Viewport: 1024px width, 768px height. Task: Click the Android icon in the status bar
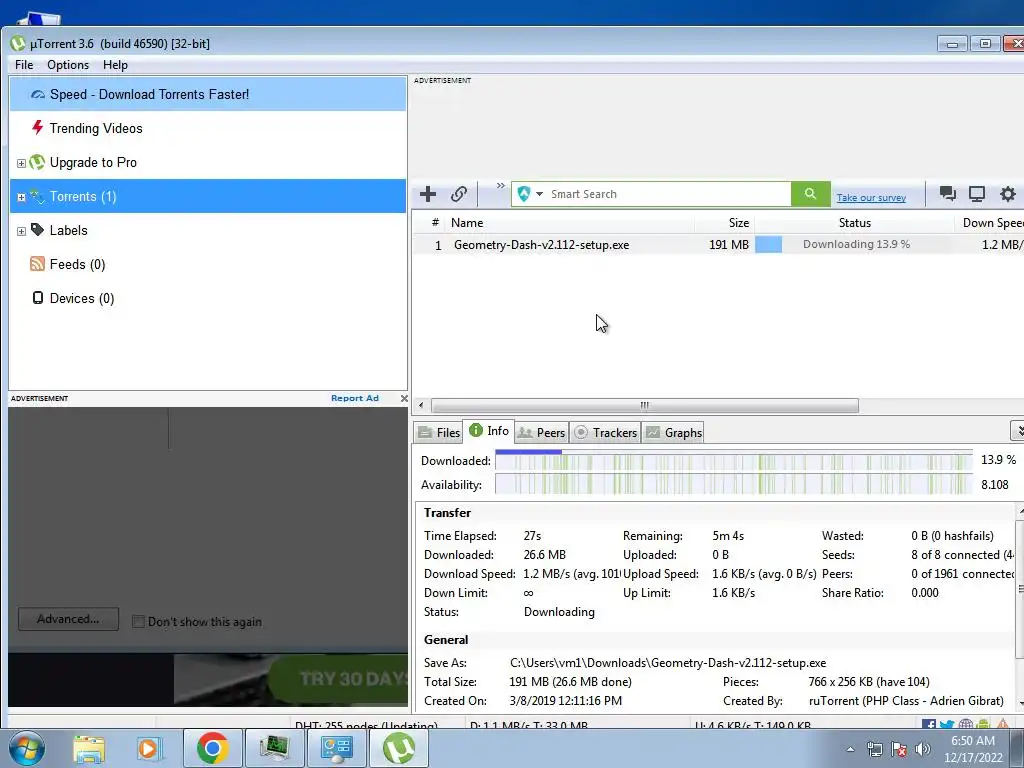coord(983,724)
